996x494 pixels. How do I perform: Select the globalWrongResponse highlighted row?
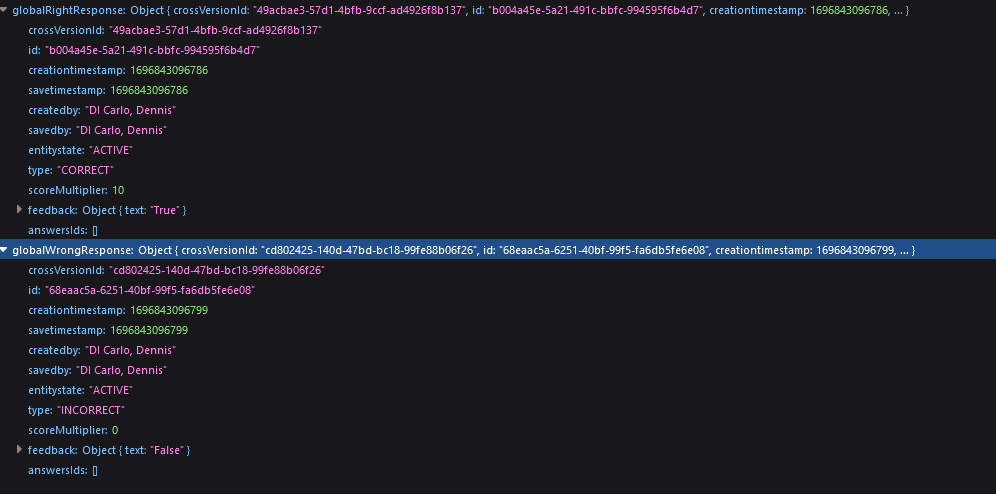(498, 250)
